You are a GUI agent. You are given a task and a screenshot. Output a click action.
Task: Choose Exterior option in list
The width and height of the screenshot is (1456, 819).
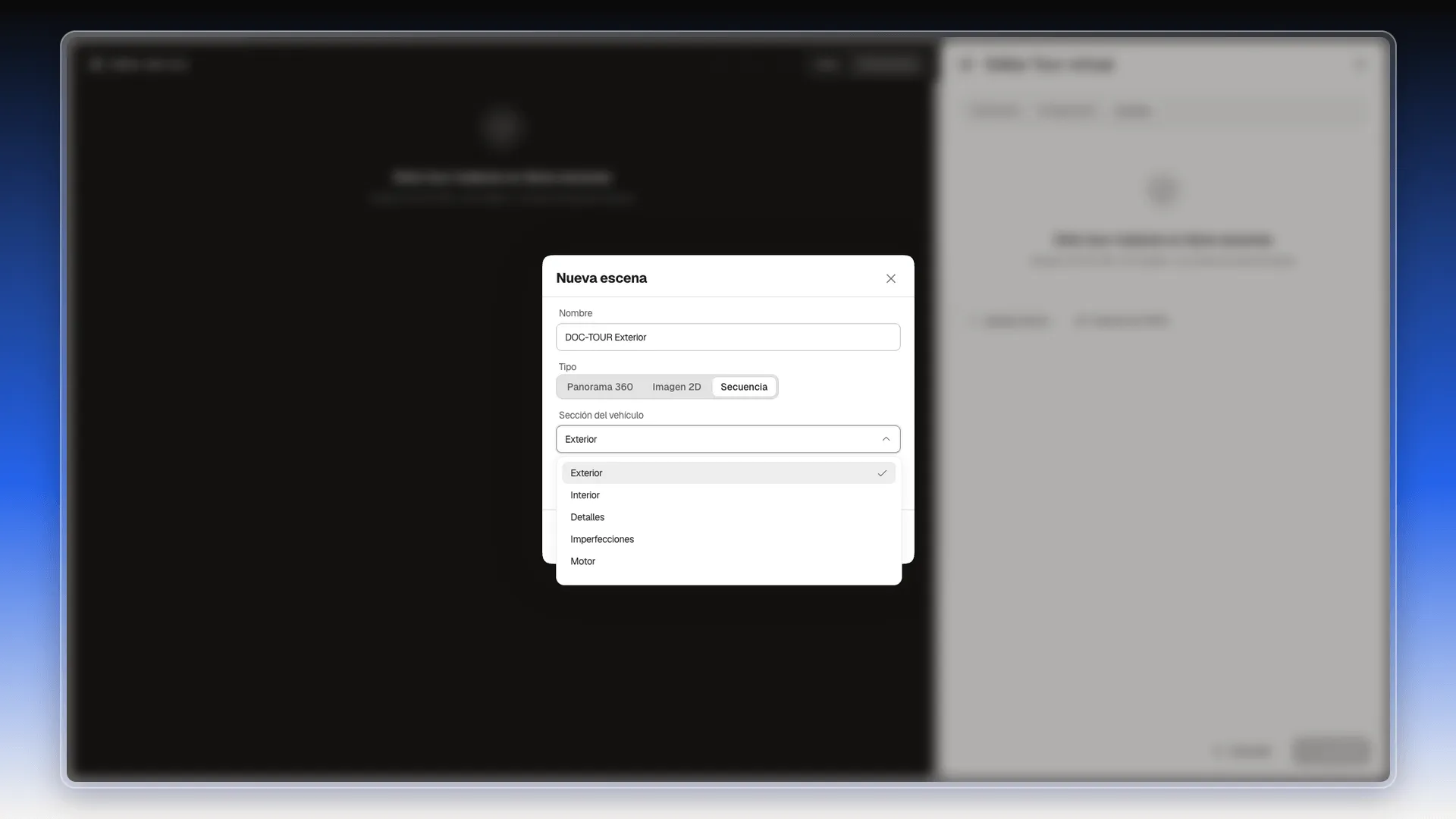pos(728,473)
